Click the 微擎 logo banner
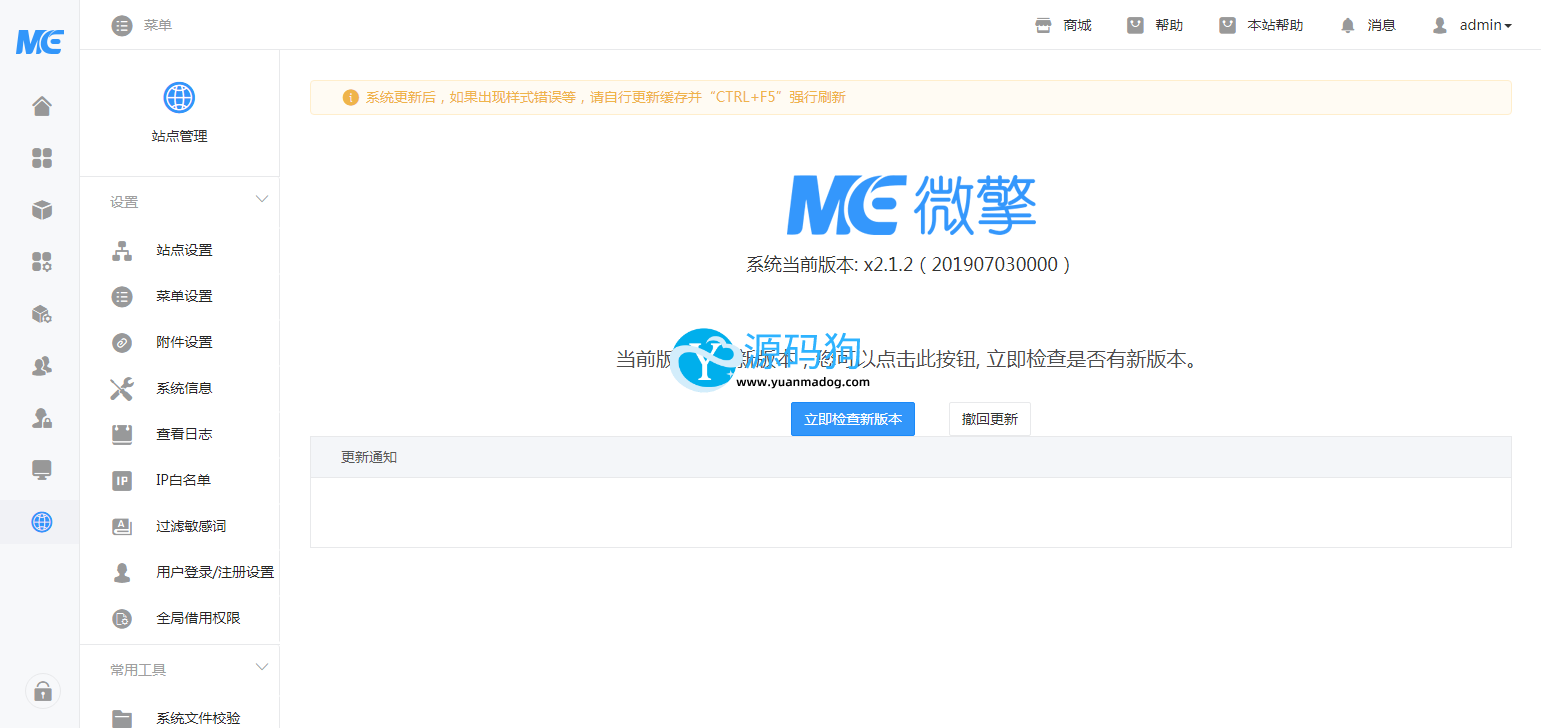This screenshot has height=728, width=1541. coord(911,205)
